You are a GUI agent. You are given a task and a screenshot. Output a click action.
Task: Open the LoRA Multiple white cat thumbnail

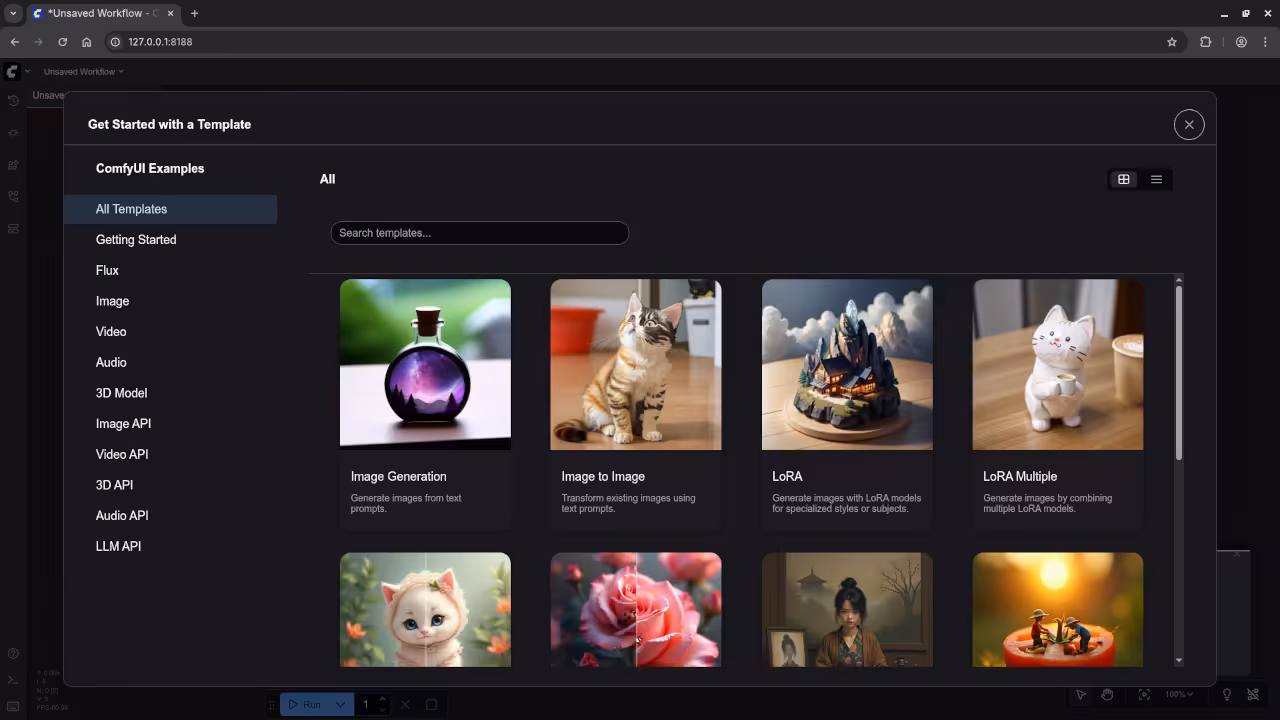(1058, 364)
